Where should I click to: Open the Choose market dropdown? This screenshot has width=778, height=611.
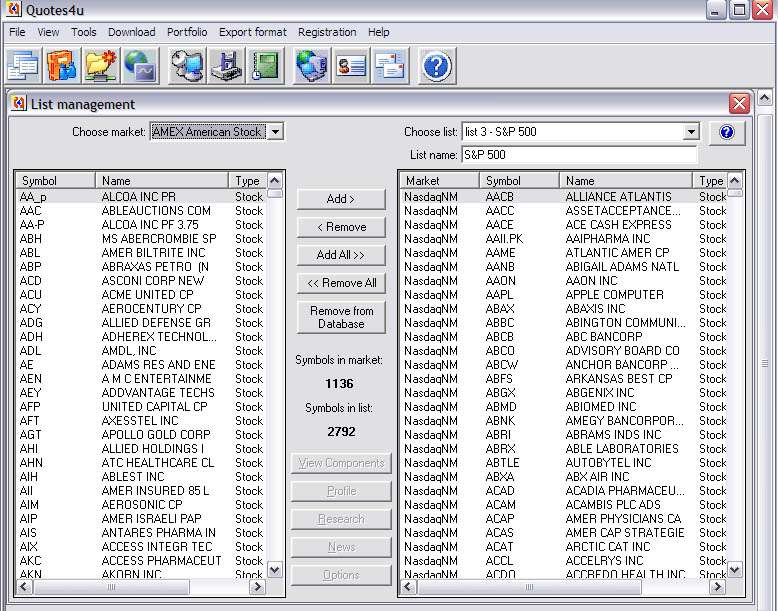(x=276, y=132)
